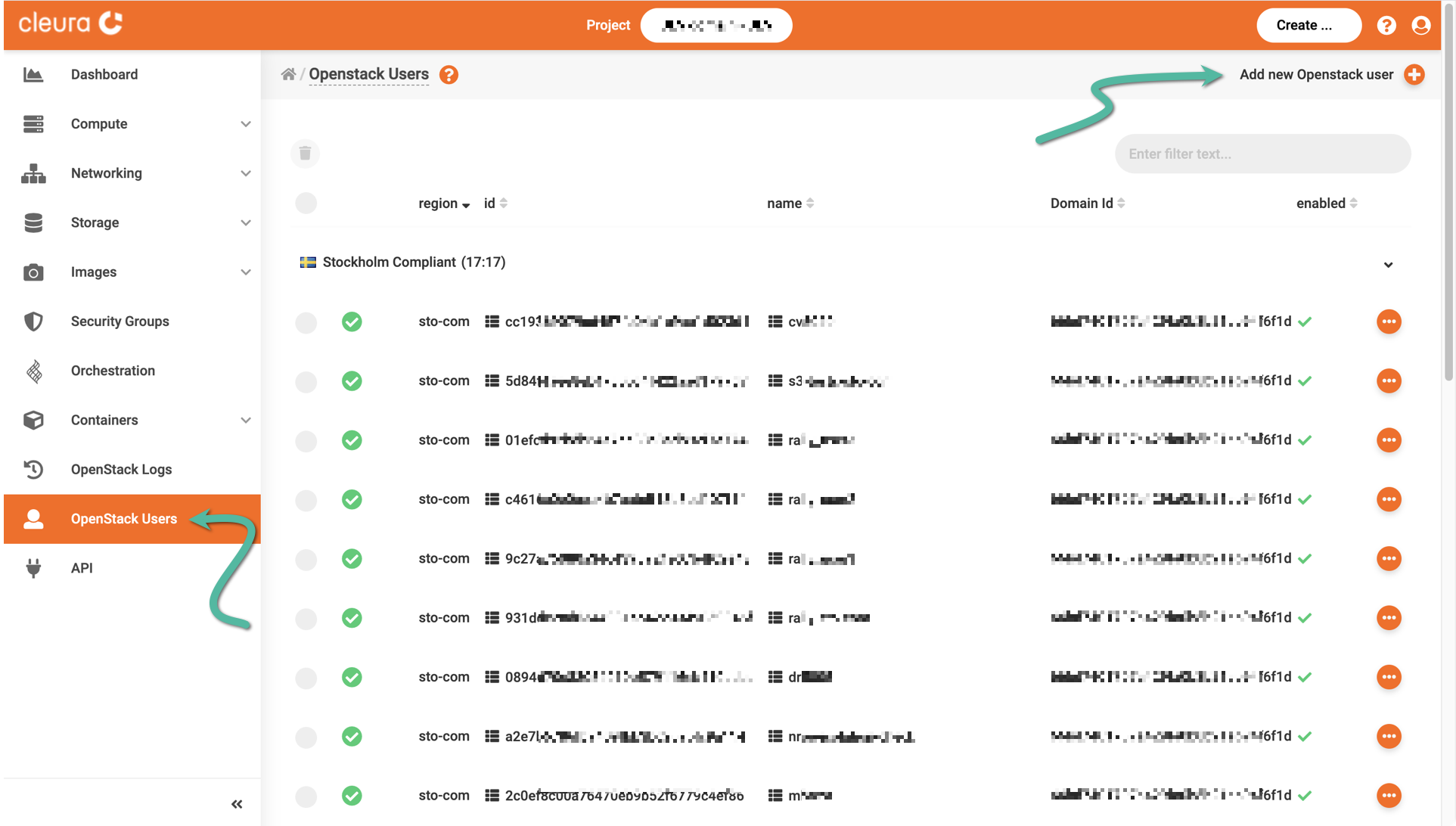This screenshot has width=1456, height=826.
Task: Expand the Images menu chevron
Action: click(x=245, y=272)
